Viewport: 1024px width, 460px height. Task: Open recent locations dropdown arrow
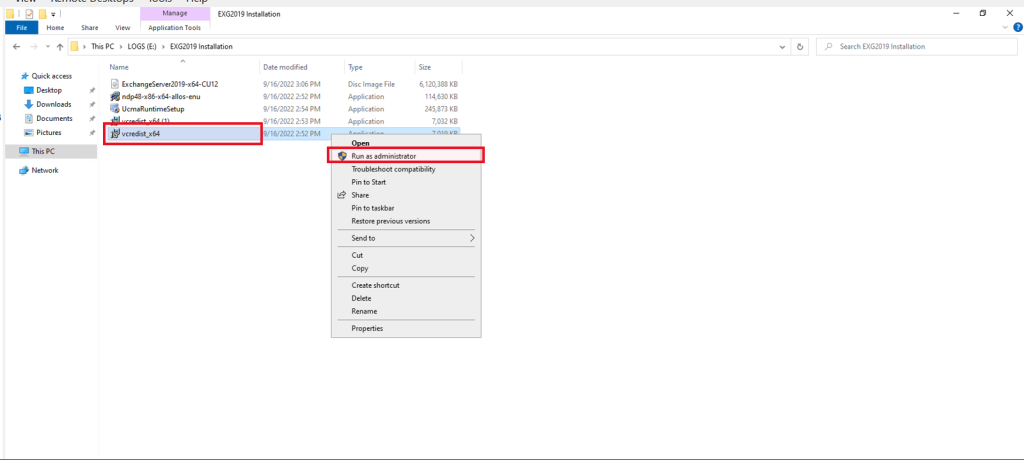pos(48,47)
